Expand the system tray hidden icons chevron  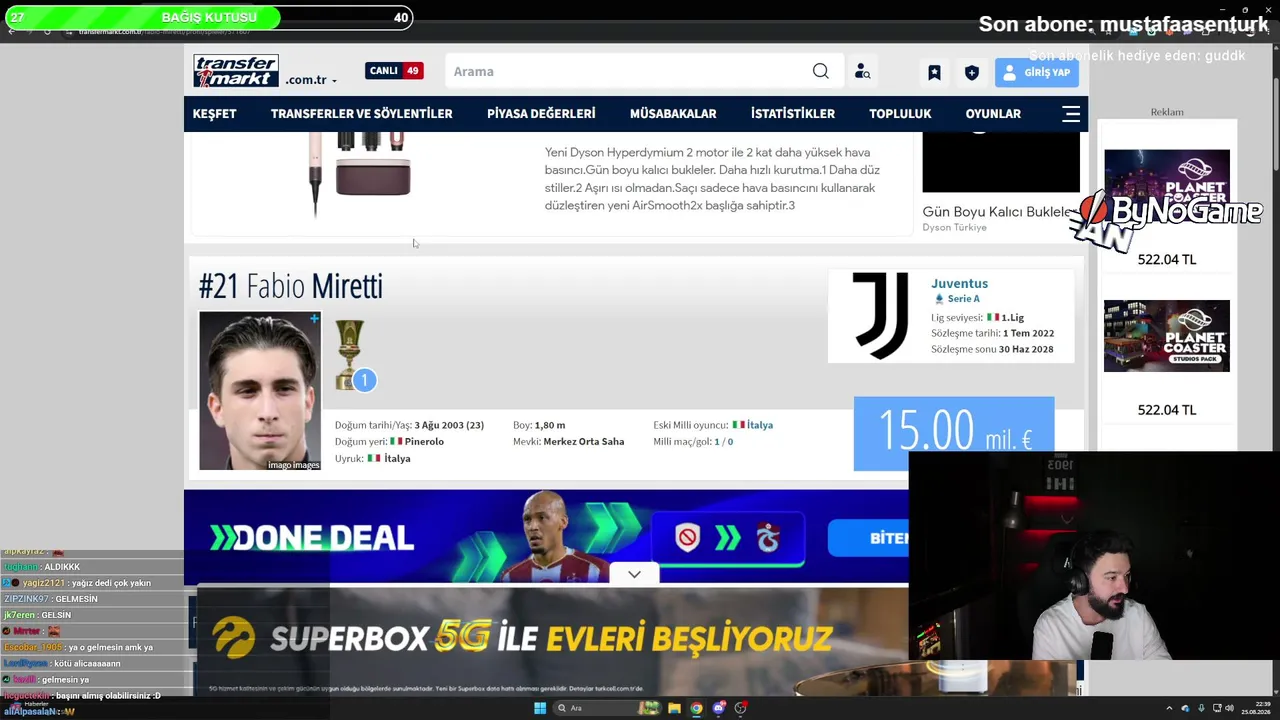1169,708
